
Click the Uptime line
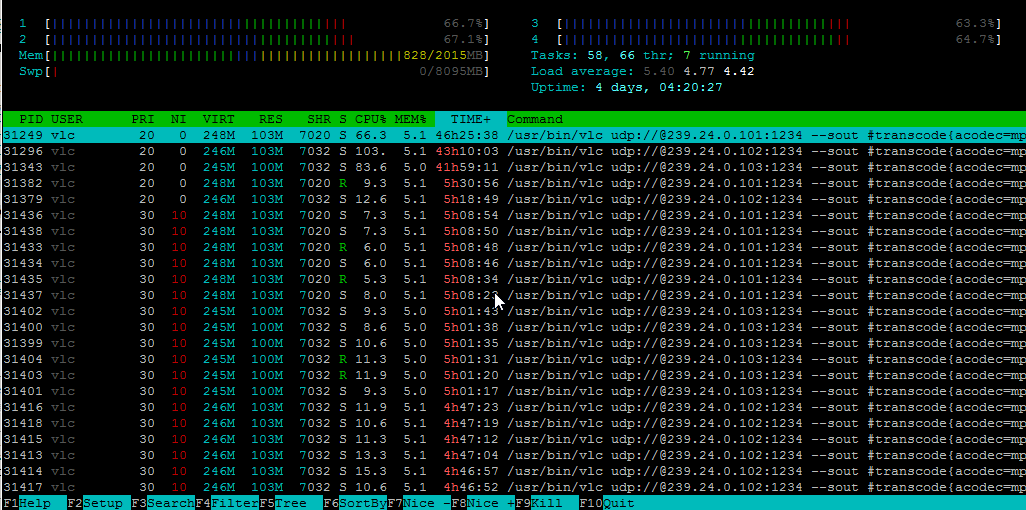tap(626, 87)
